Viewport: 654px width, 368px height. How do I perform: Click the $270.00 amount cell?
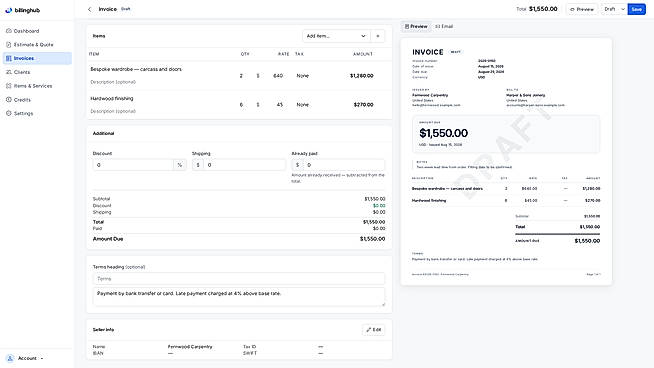pos(363,105)
